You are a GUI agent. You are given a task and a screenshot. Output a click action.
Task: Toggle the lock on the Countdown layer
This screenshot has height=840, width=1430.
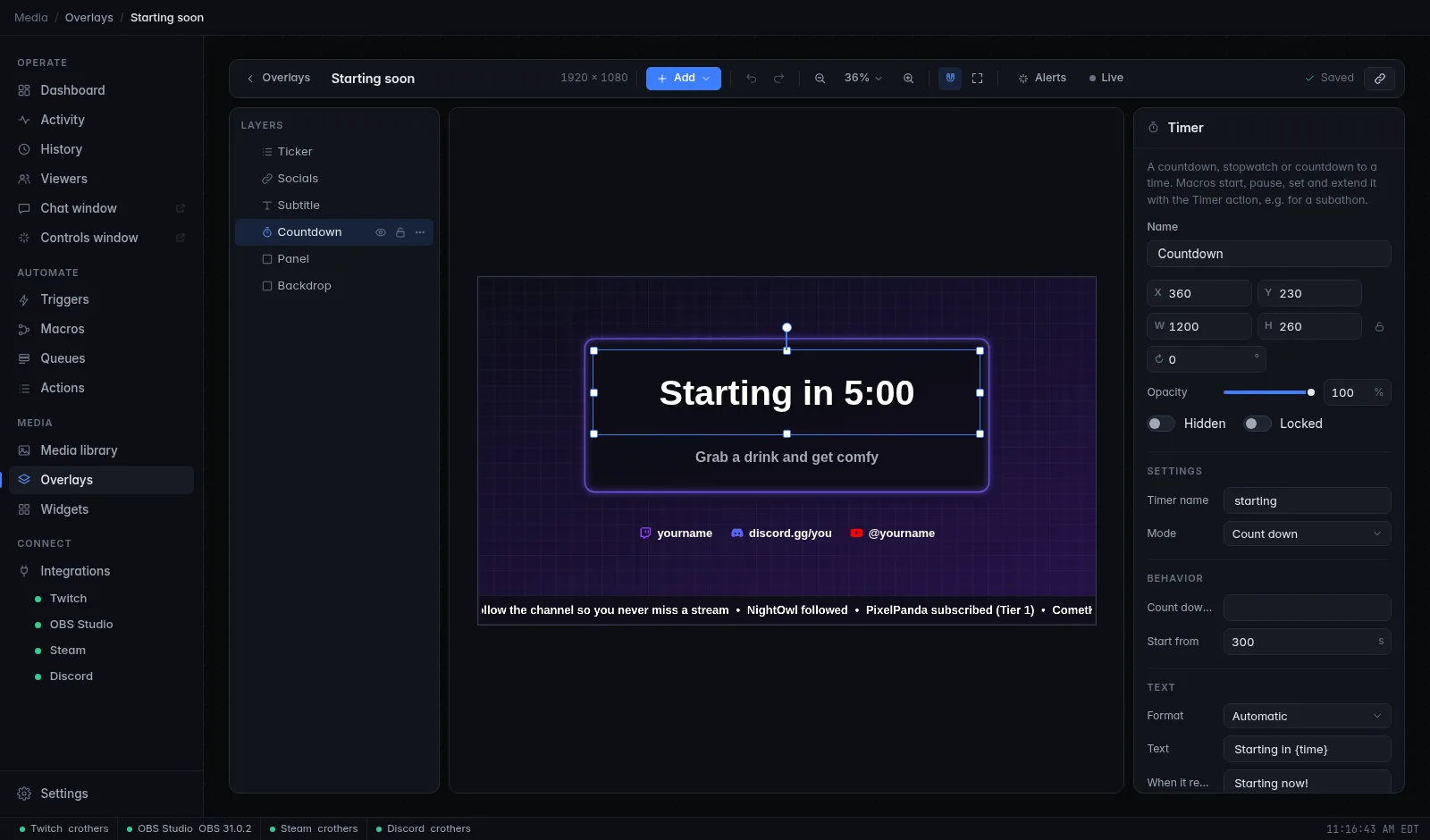point(400,232)
